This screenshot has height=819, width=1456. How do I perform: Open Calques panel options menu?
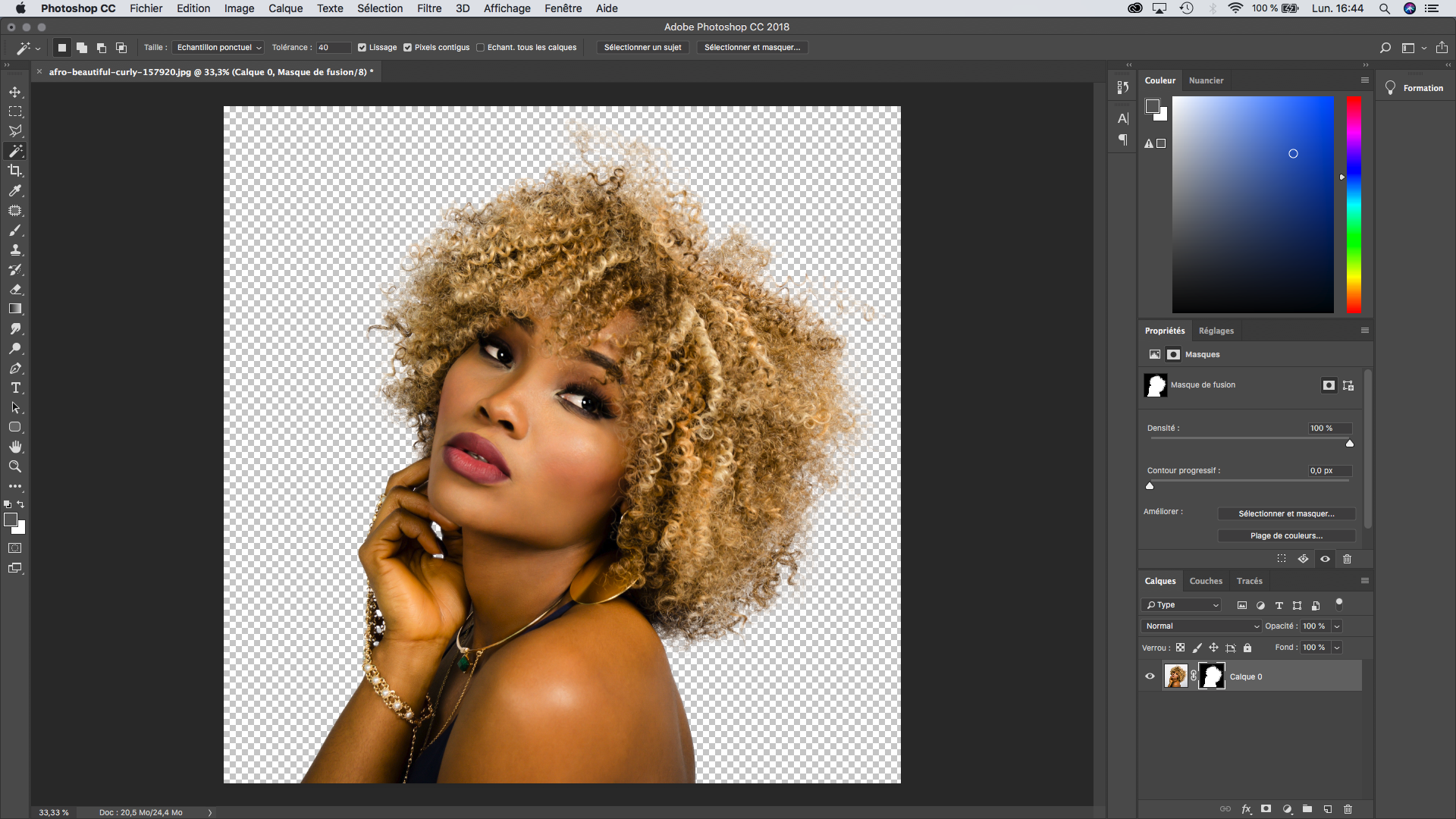pyautogui.click(x=1365, y=581)
